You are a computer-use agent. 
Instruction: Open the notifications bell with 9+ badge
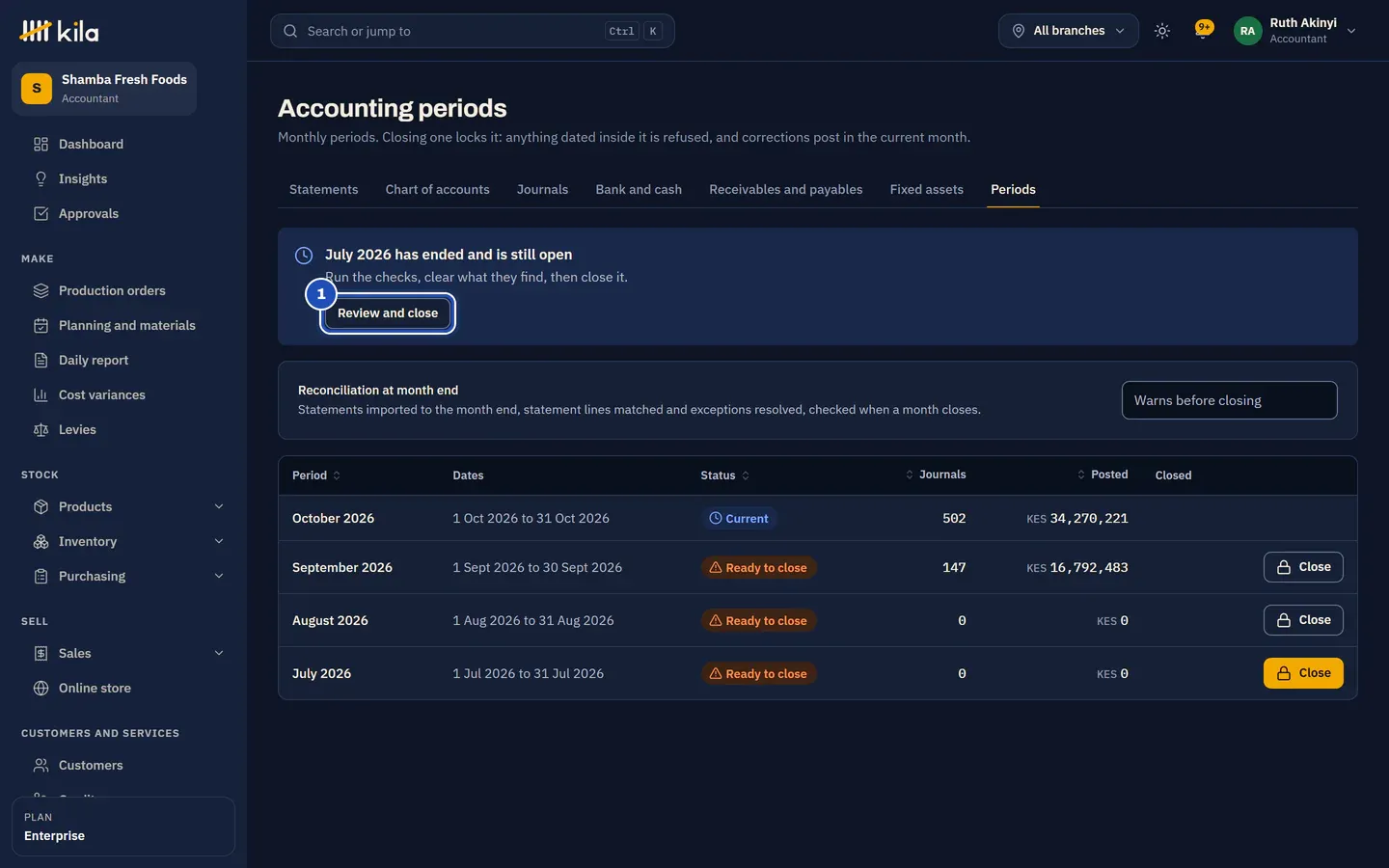coord(1203,30)
